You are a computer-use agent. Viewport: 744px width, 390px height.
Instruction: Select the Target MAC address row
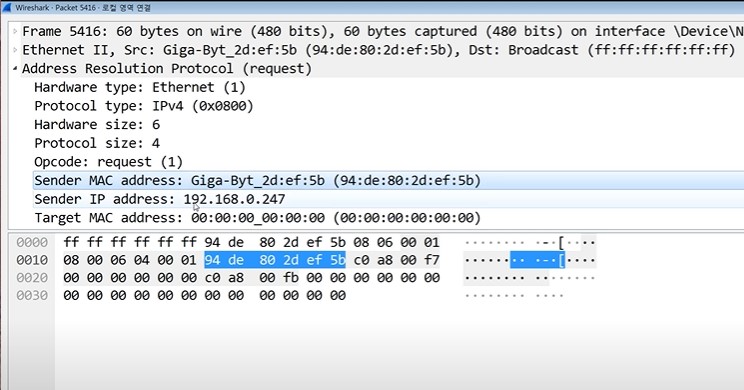coord(389,218)
